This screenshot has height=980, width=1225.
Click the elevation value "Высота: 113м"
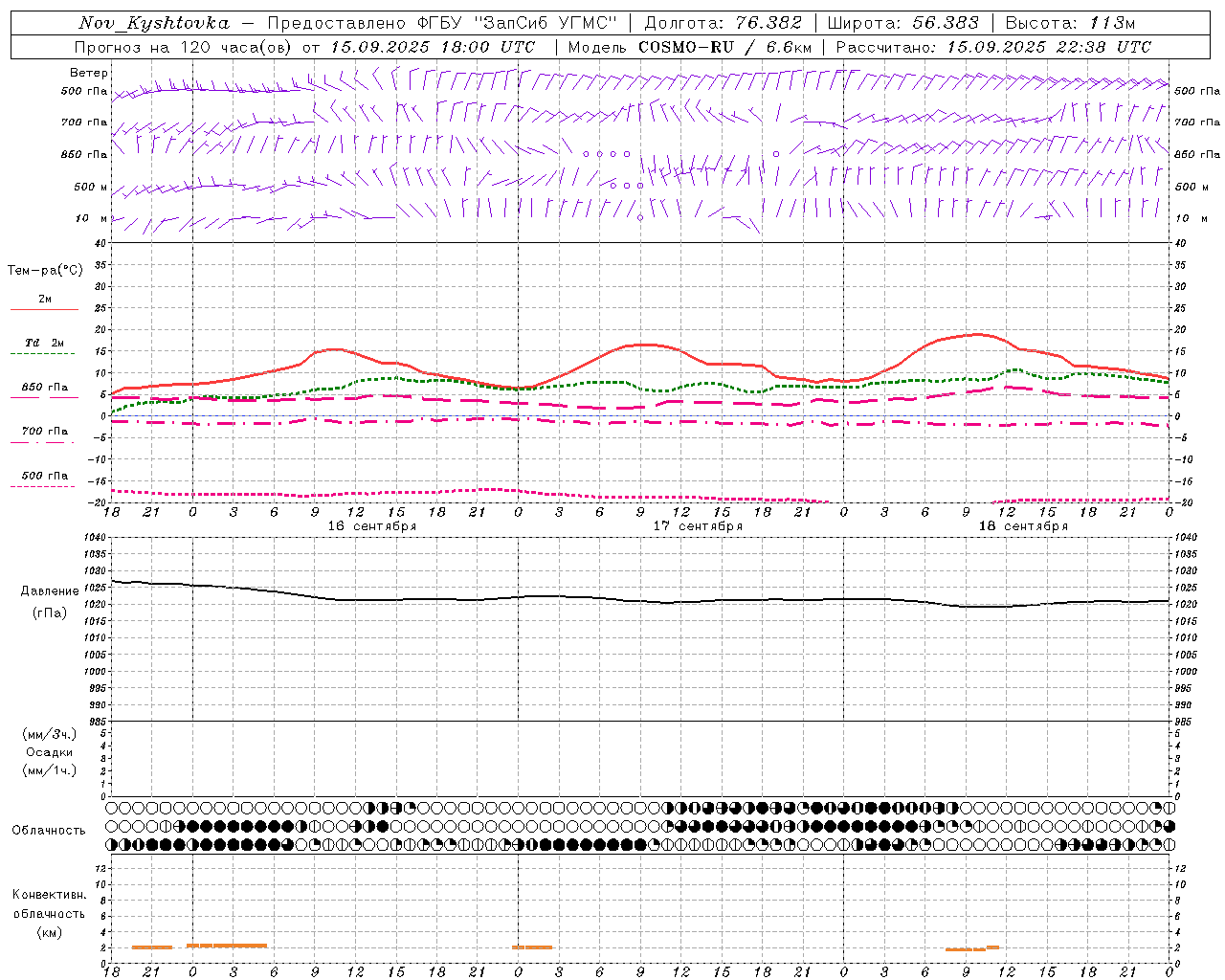(x=1070, y=23)
